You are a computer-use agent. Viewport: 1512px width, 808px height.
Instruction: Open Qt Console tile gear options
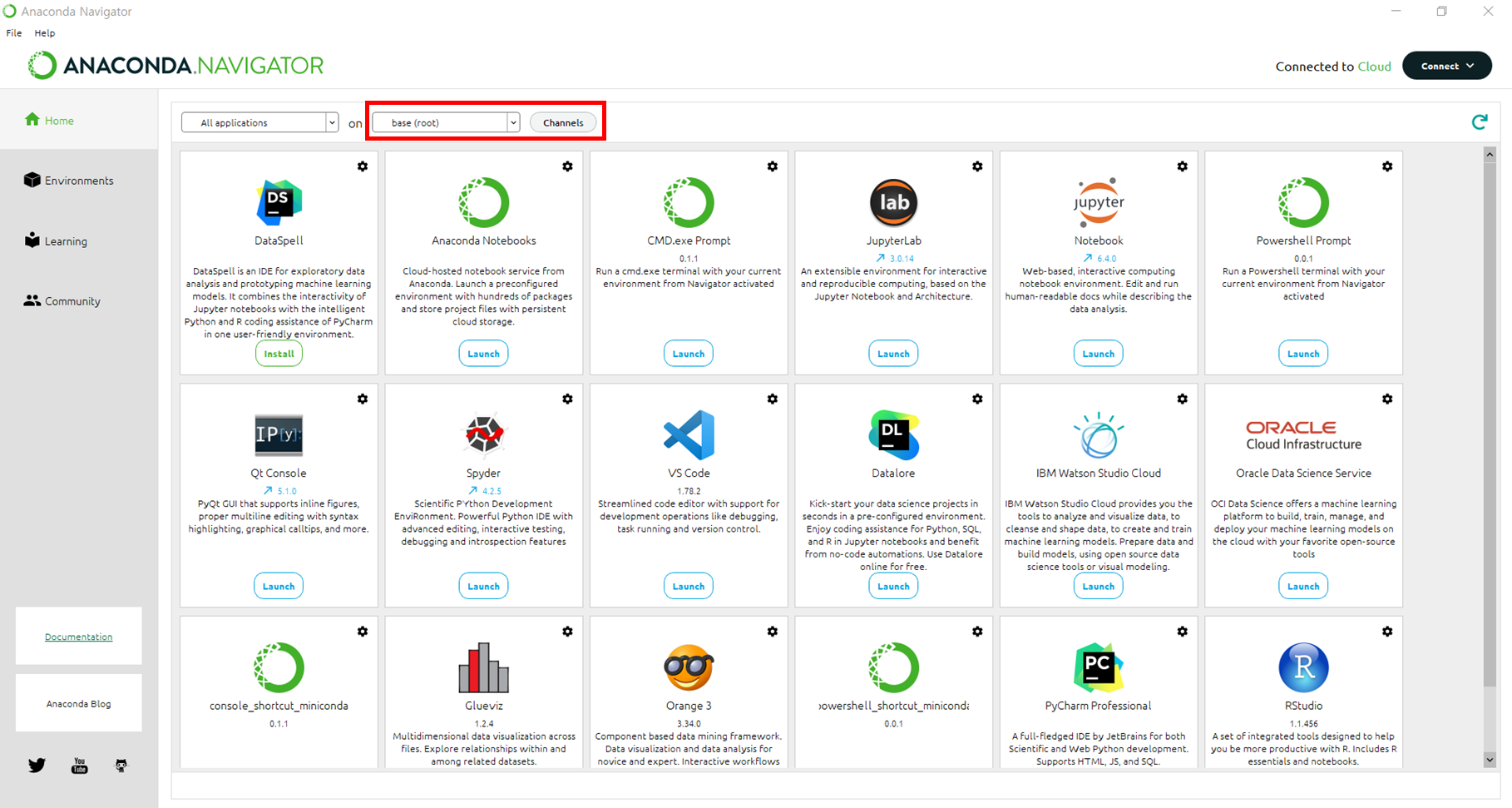[x=363, y=399]
